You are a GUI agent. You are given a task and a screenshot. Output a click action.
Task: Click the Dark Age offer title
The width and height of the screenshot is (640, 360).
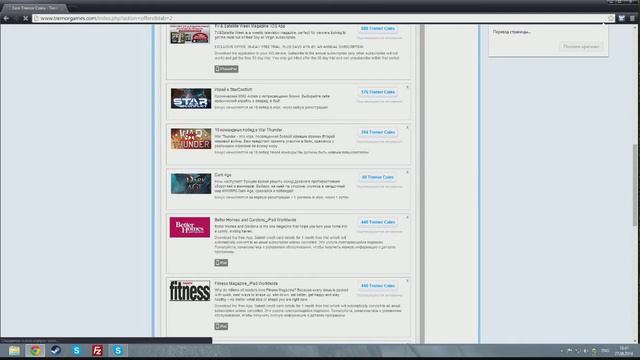coord(223,175)
